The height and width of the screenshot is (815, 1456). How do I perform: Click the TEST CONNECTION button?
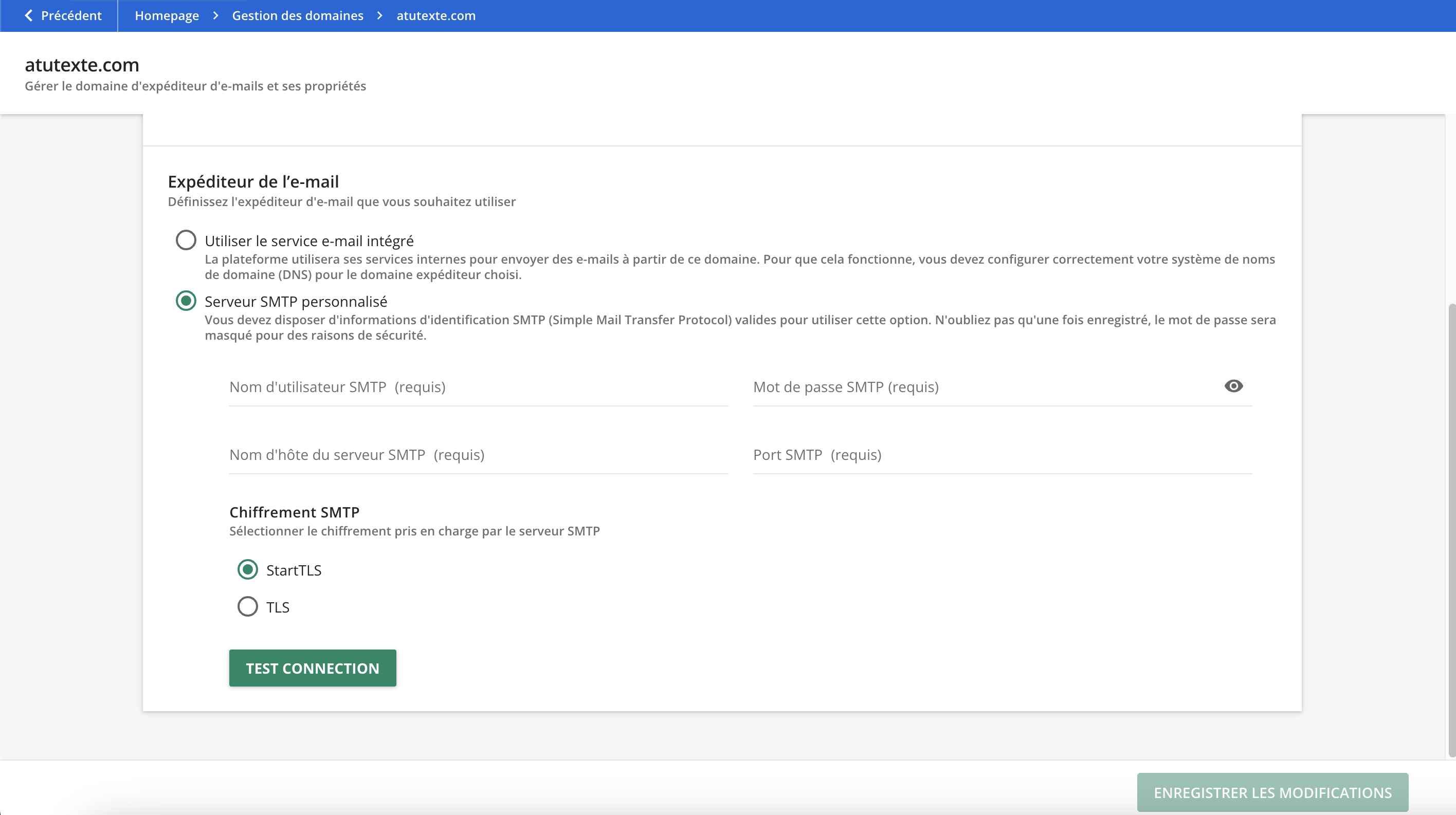click(x=313, y=668)
